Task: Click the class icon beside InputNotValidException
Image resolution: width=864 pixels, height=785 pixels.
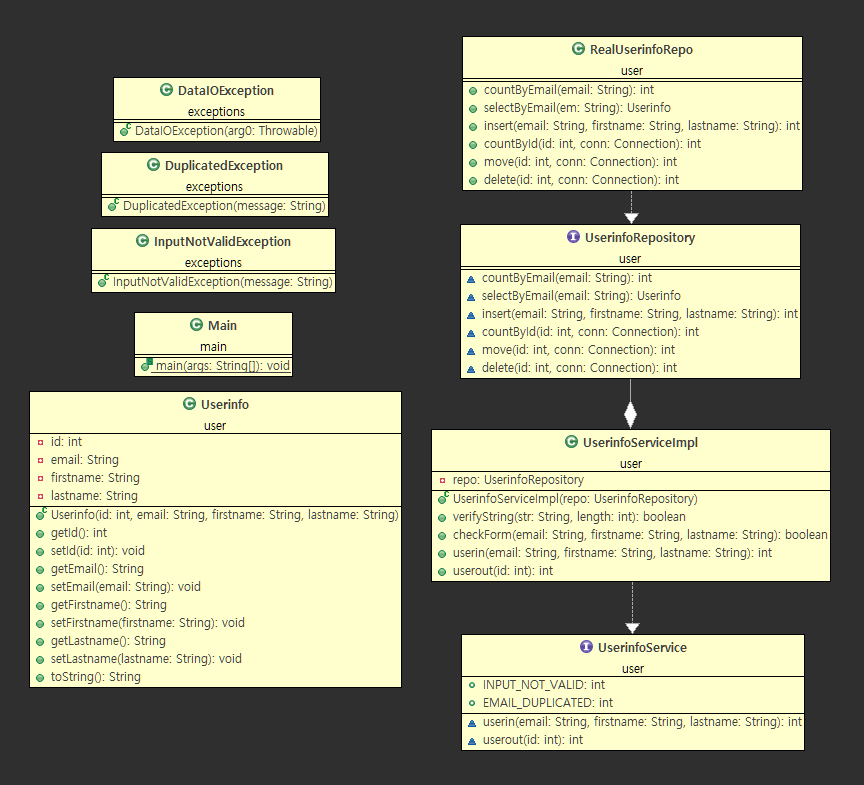Action: coord(143,241)
